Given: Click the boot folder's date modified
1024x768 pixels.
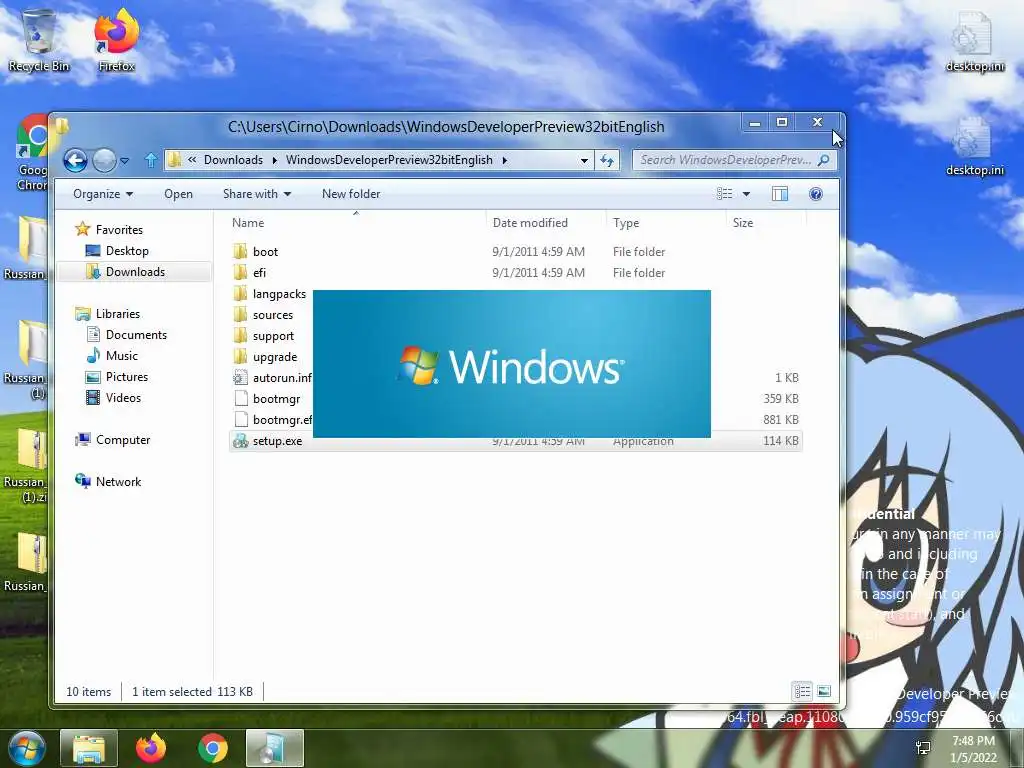Looking at the screenshot, I should [x=539, y=252].
